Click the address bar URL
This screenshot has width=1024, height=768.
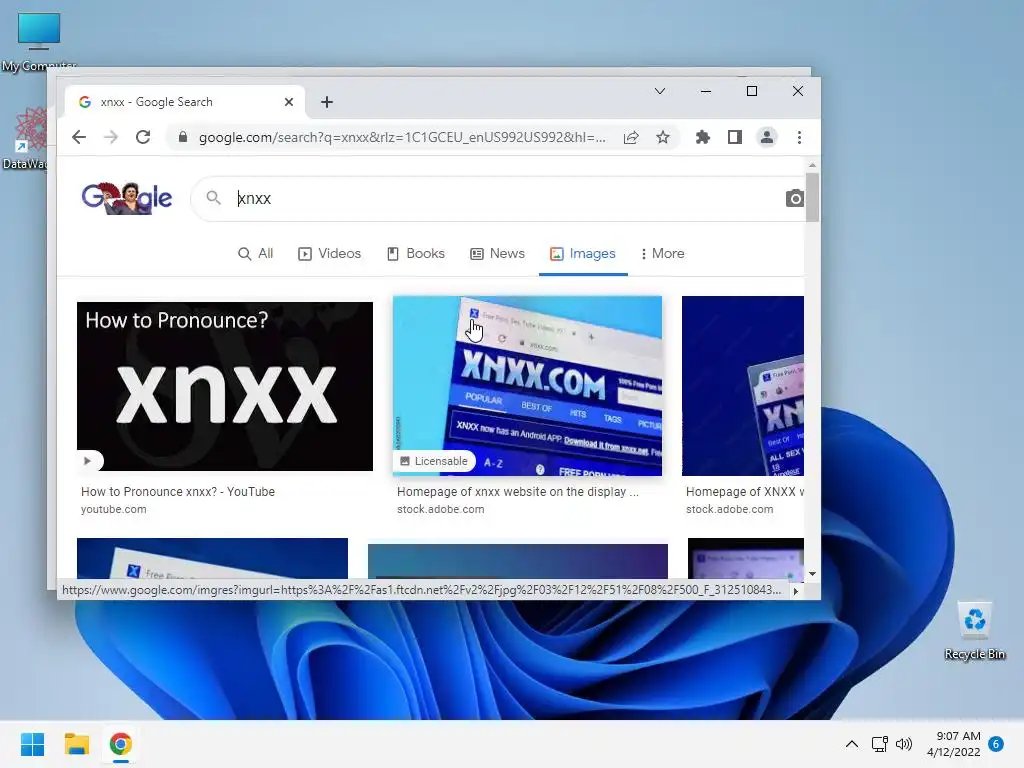click(x=402, y=137)
